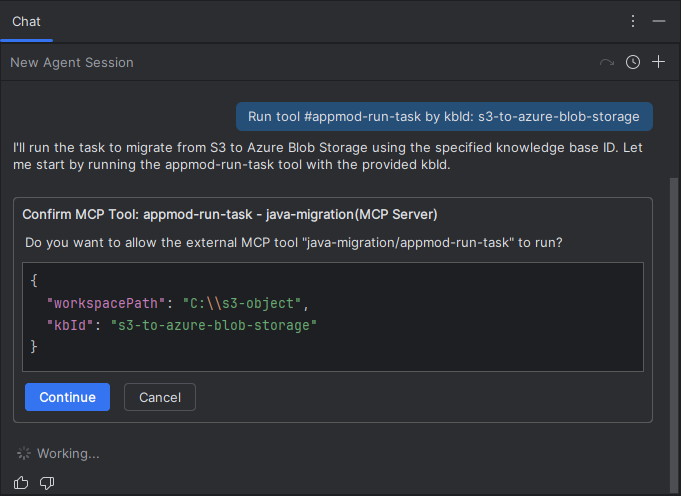Give the response a thumbs up
Viewport: 681px width, 496px height.
click(22, 483)
